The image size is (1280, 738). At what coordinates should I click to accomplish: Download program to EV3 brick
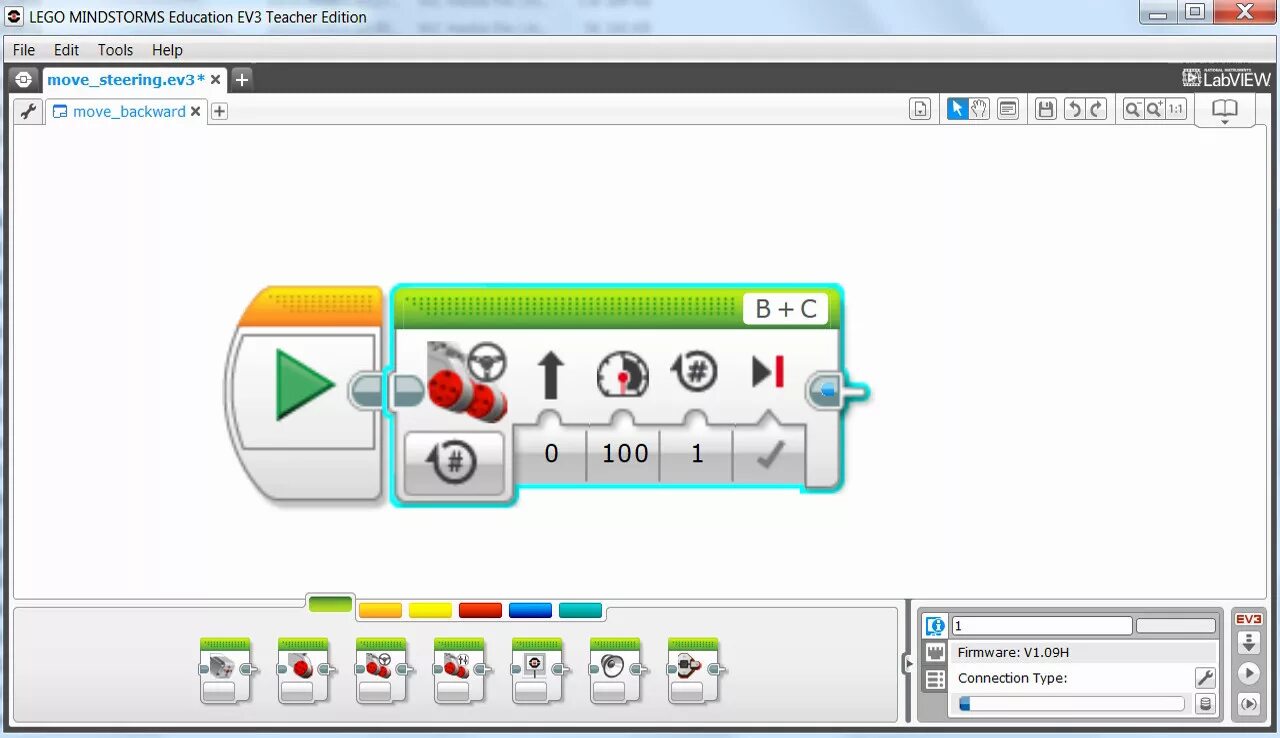[1248, 643]
